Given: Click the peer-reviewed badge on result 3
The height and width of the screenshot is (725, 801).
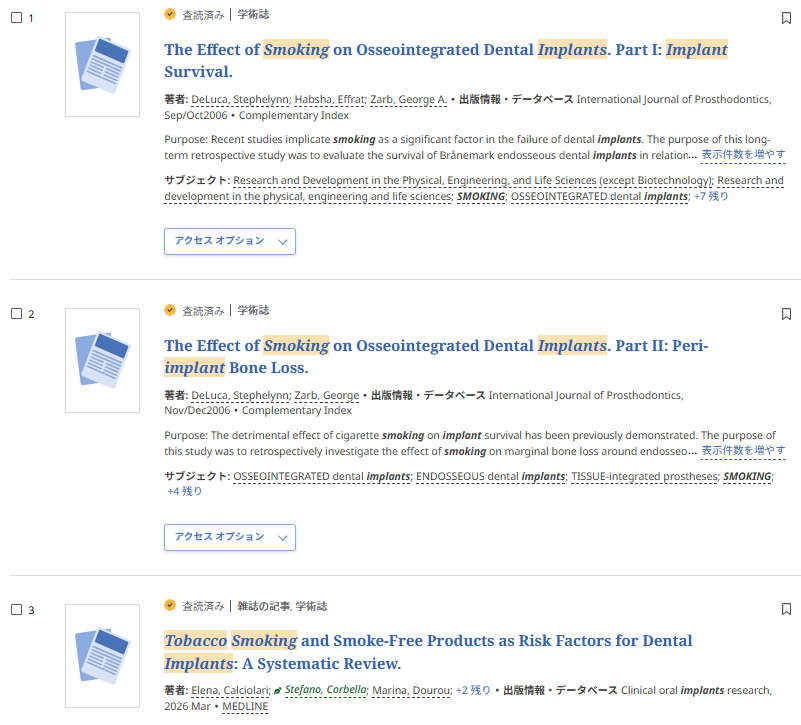Looking at the screenshot, I should 170,606.
